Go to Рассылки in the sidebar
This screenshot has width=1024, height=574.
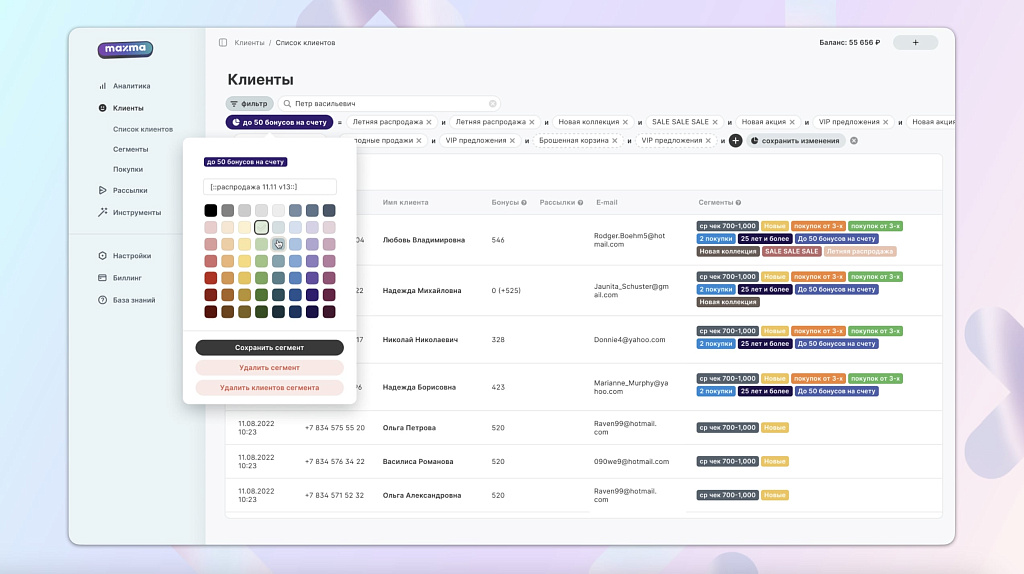130,190
